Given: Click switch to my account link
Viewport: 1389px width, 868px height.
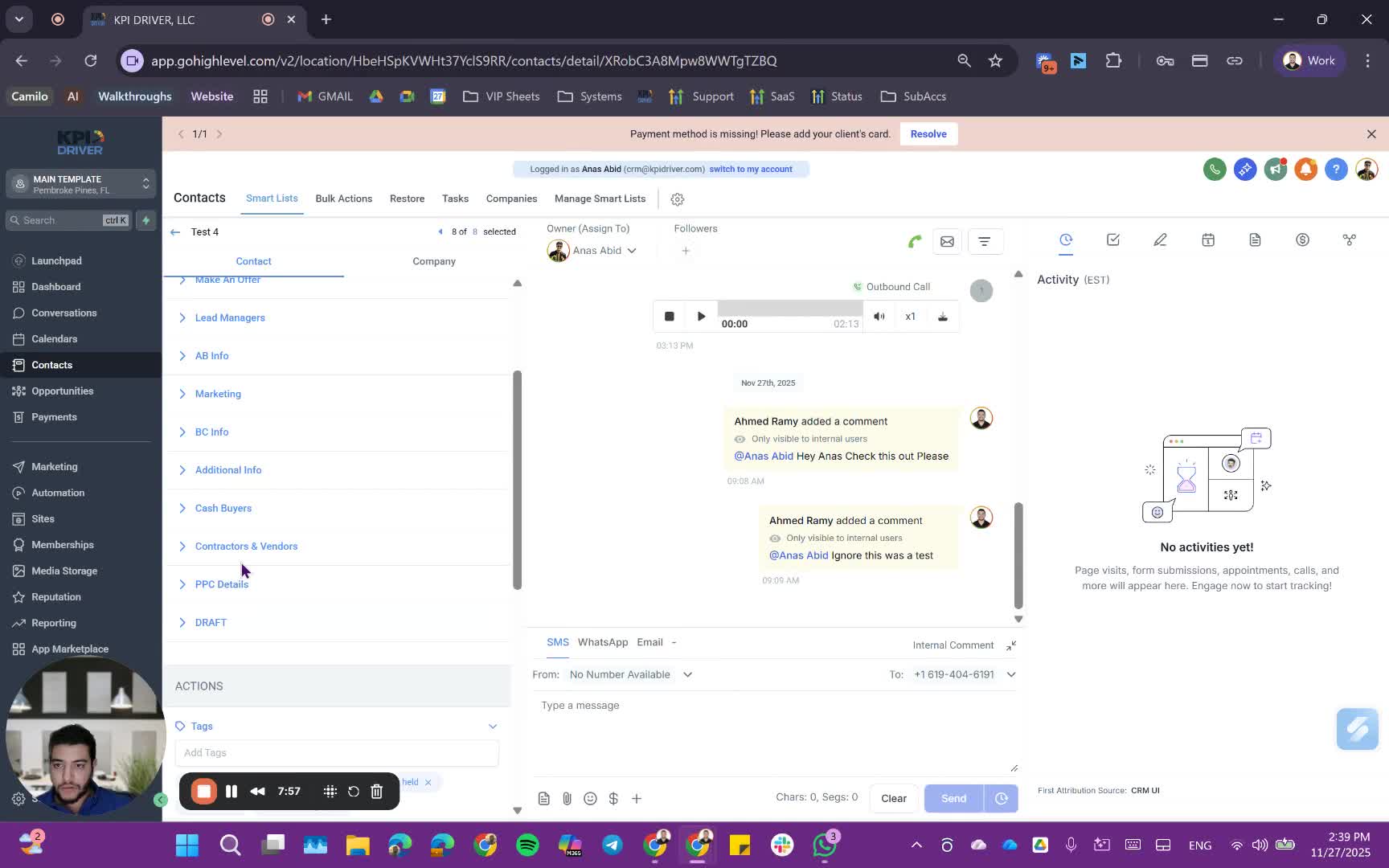Looking at the screenshot, I should [751, 170].
